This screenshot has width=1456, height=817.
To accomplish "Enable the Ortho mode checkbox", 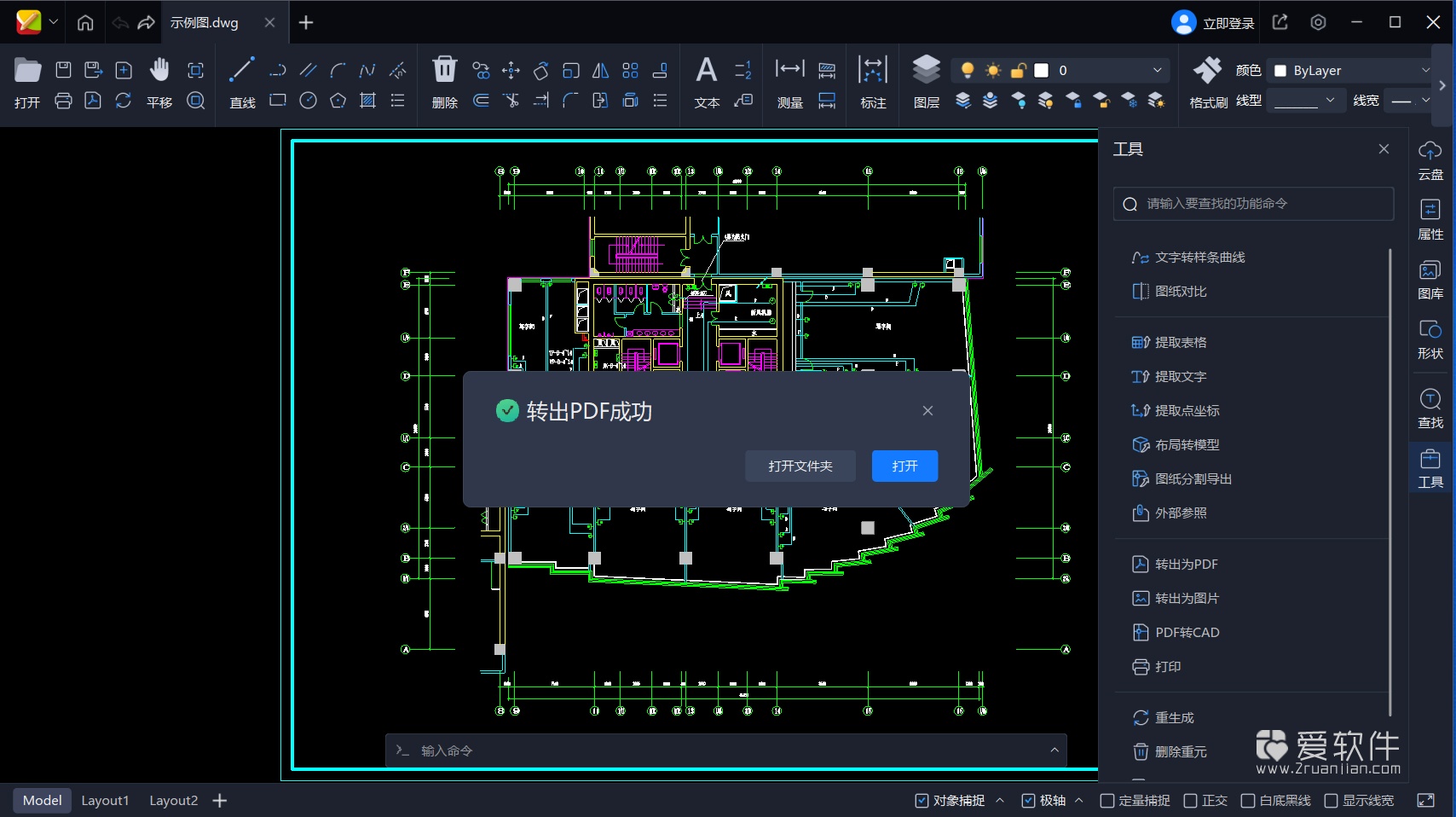I will (x=1191, y=801).
